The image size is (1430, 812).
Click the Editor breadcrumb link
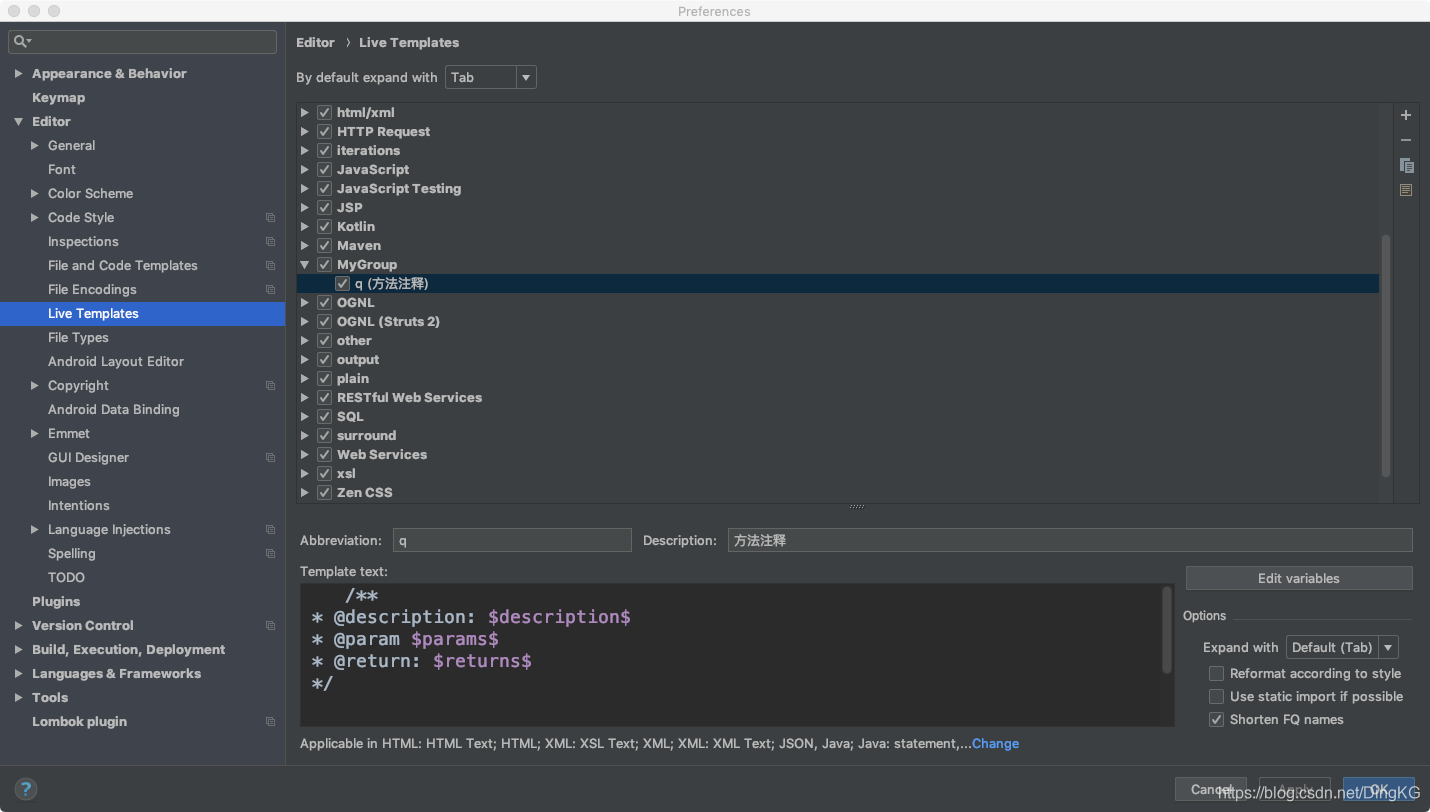point(315,43)
